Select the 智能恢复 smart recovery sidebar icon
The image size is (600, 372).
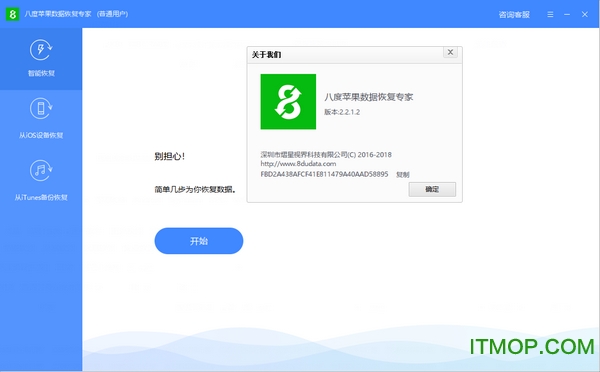[41, 50]
